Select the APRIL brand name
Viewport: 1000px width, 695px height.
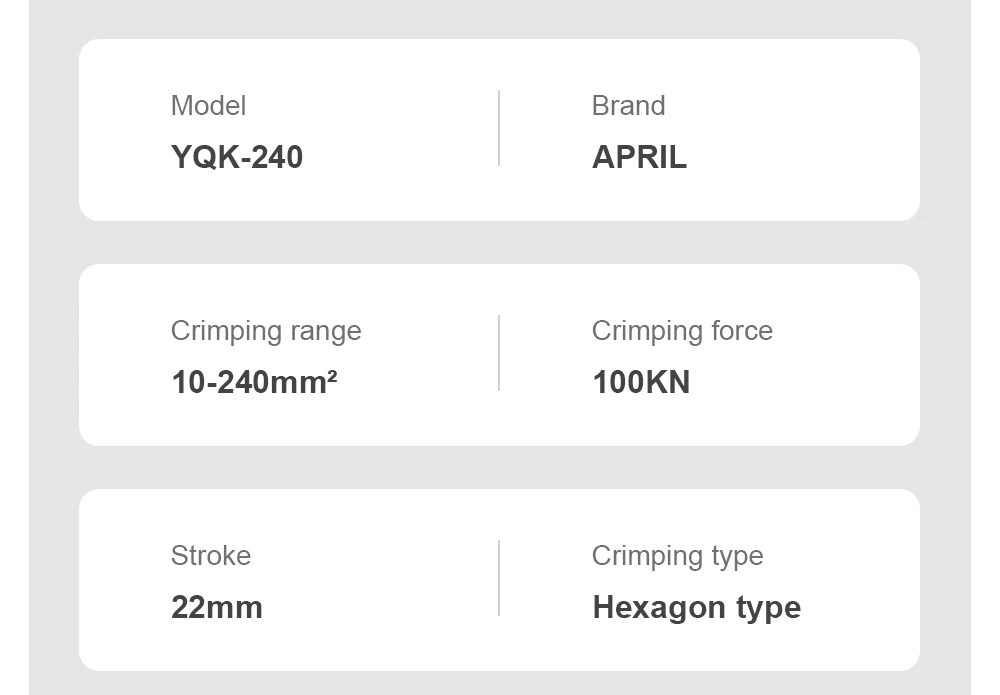(639, 158)
